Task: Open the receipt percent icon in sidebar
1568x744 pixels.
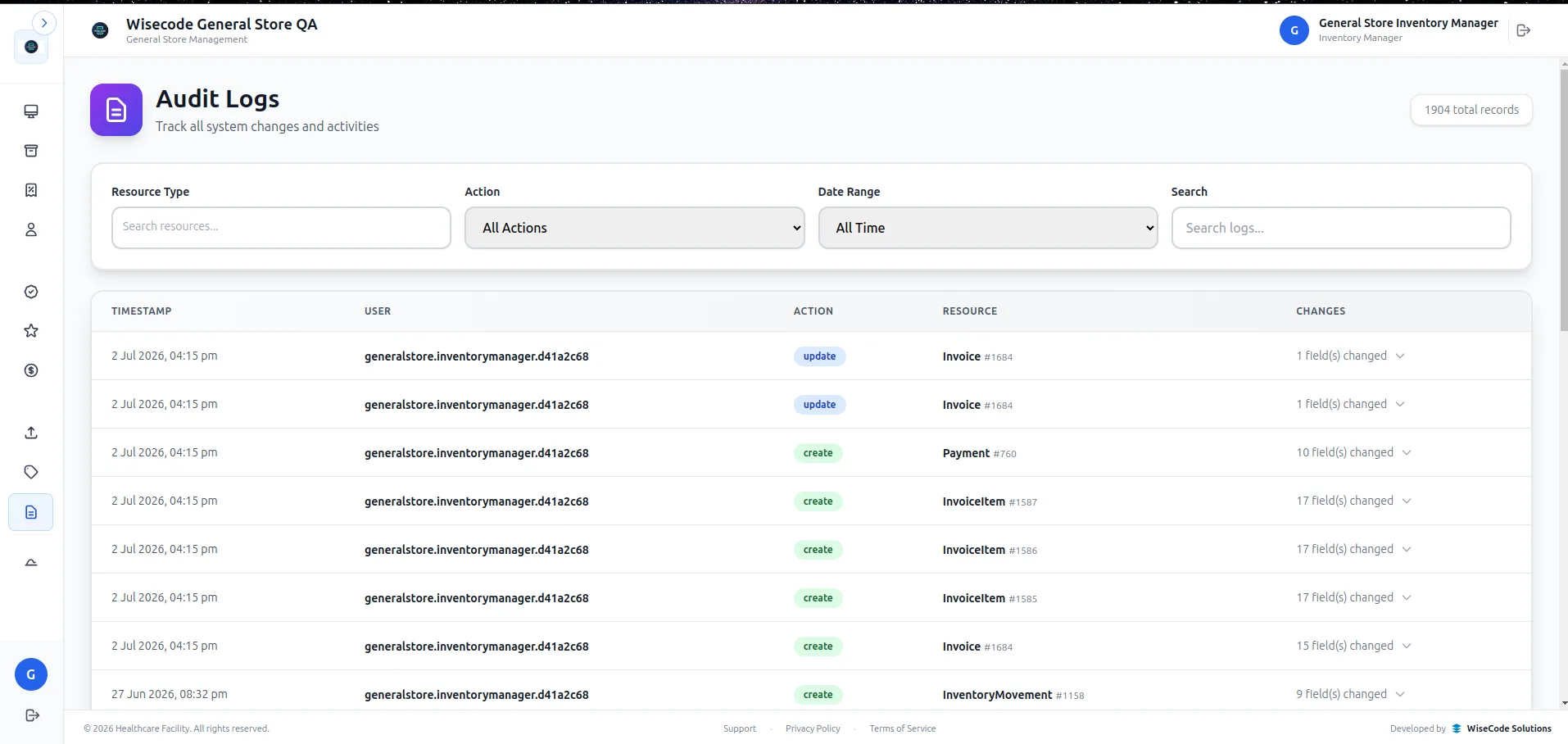Action: [31, 190]
